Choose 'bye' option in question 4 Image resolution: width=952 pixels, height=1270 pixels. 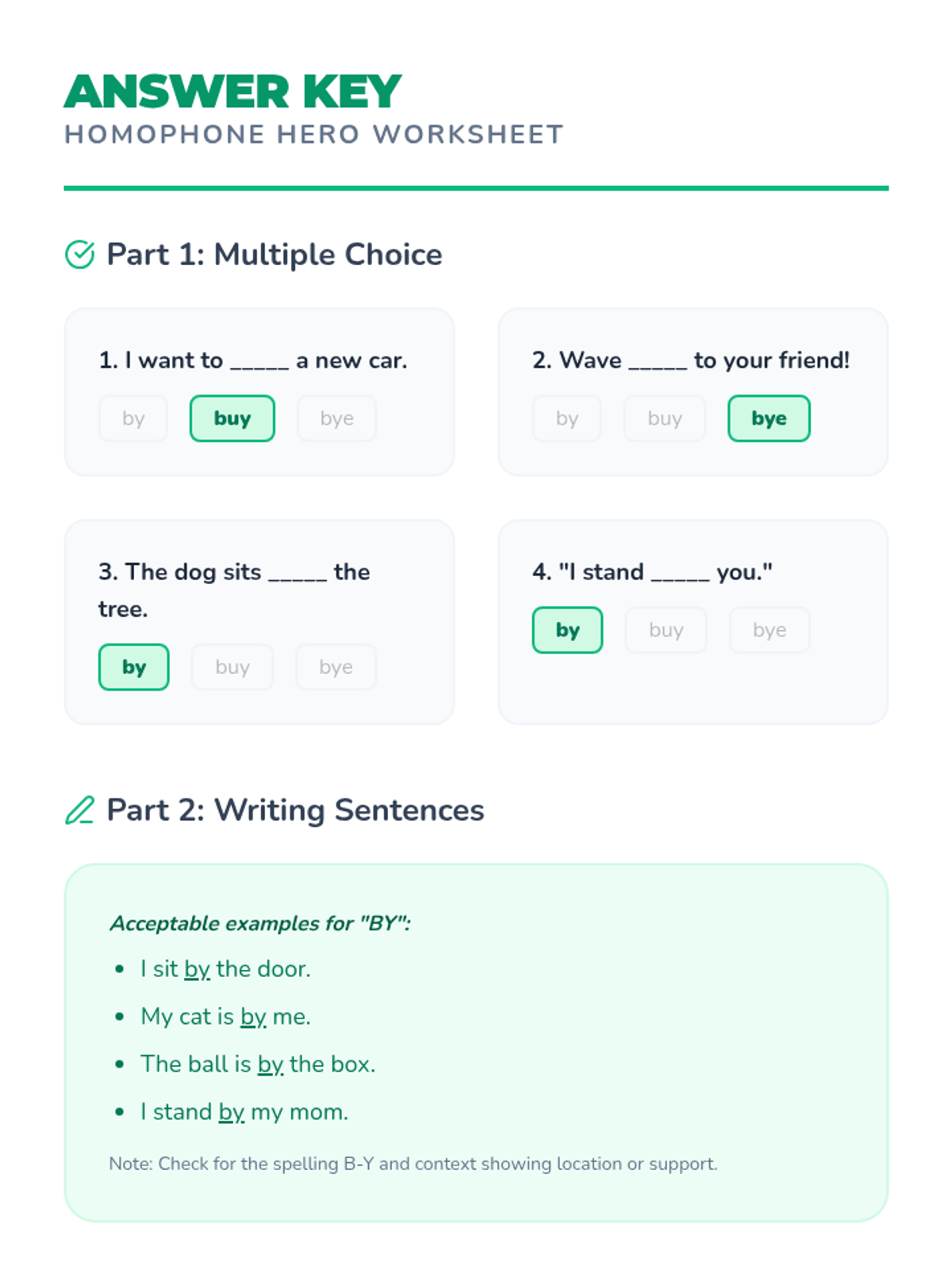pos(770,630)
